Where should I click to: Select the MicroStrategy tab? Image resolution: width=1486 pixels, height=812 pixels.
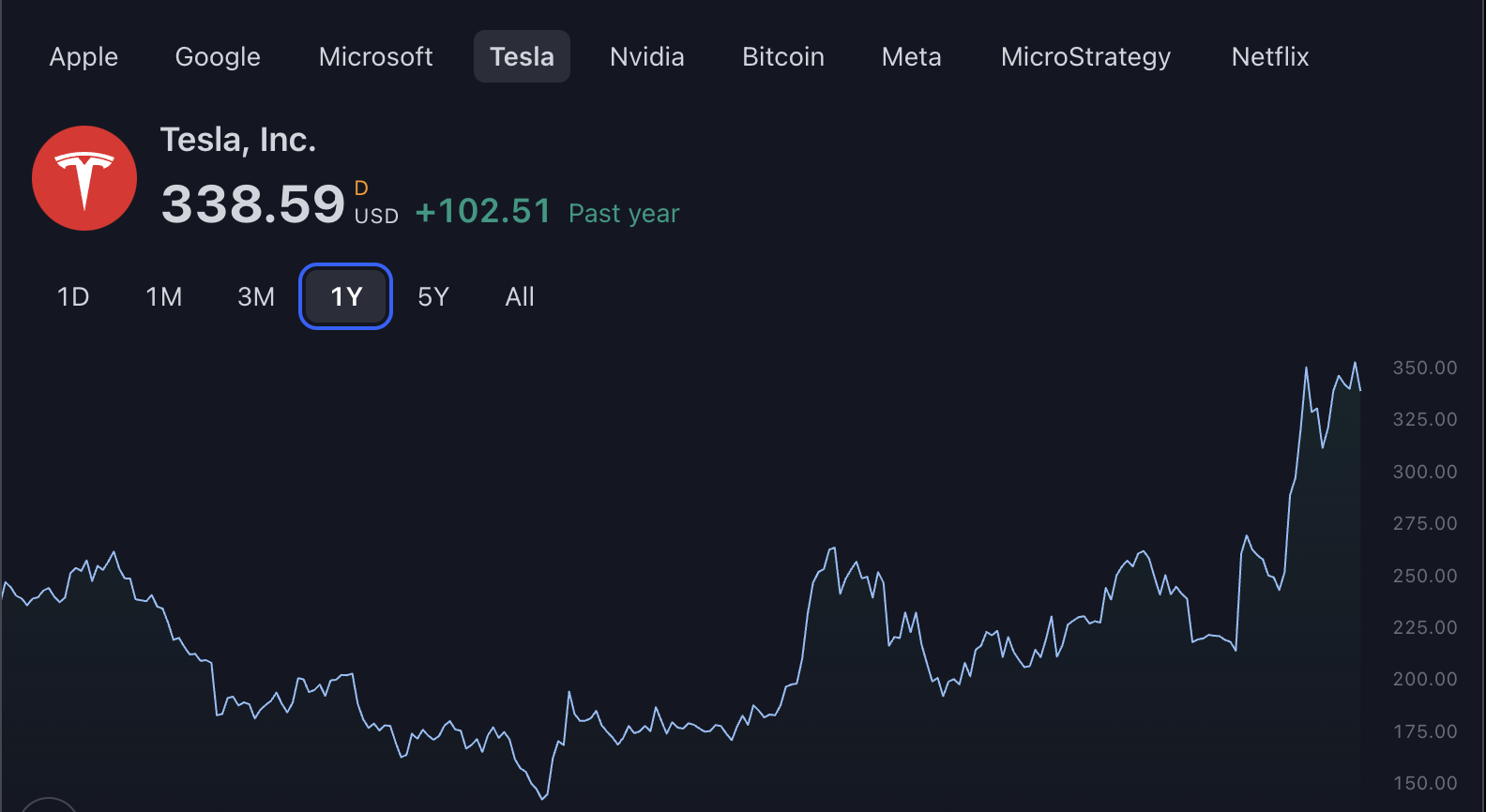[x=1085, y=56]
